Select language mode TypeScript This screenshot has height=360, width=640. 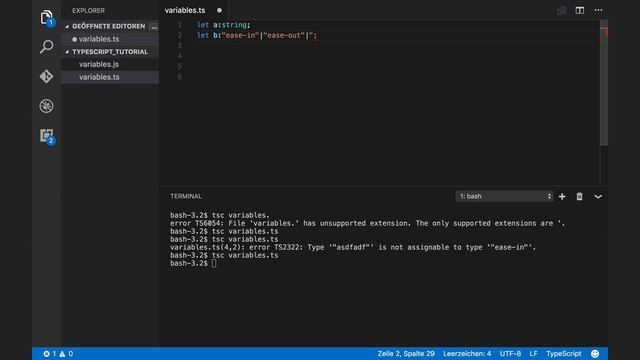point(564,353)
